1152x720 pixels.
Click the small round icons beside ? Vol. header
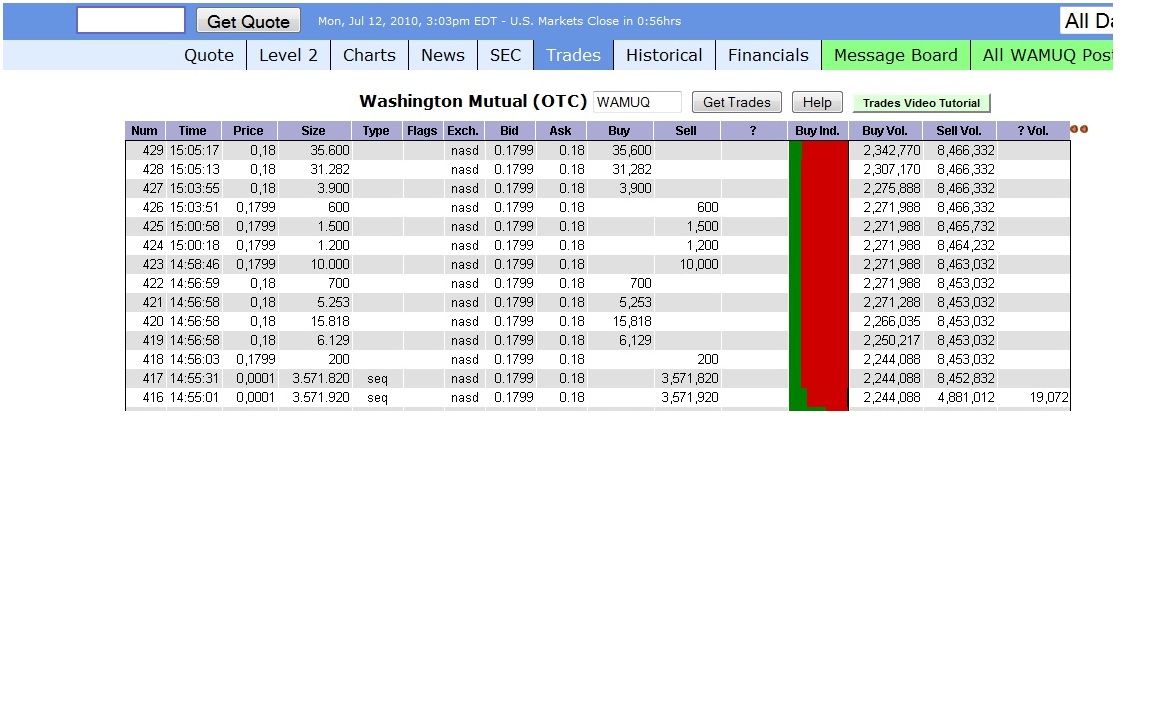pos(1079,129)
